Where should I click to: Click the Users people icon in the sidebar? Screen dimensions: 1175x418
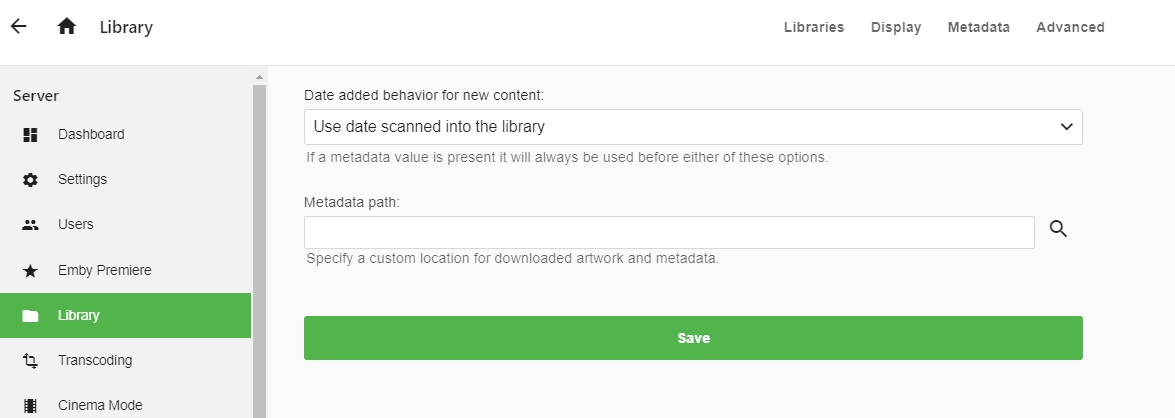point(30,225)
